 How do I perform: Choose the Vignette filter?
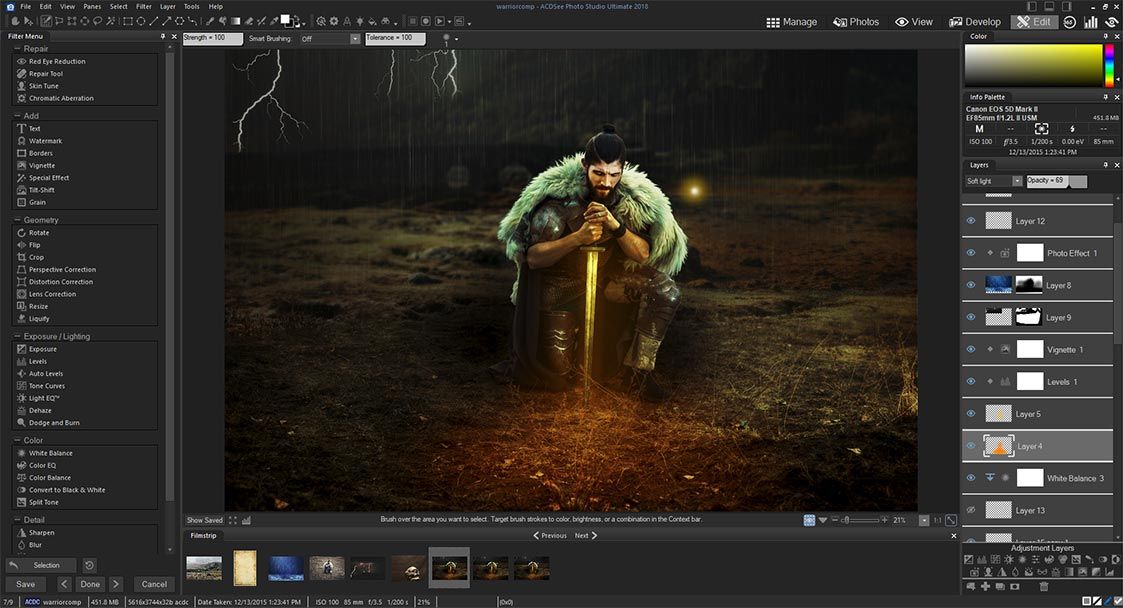tap(42, 166)
